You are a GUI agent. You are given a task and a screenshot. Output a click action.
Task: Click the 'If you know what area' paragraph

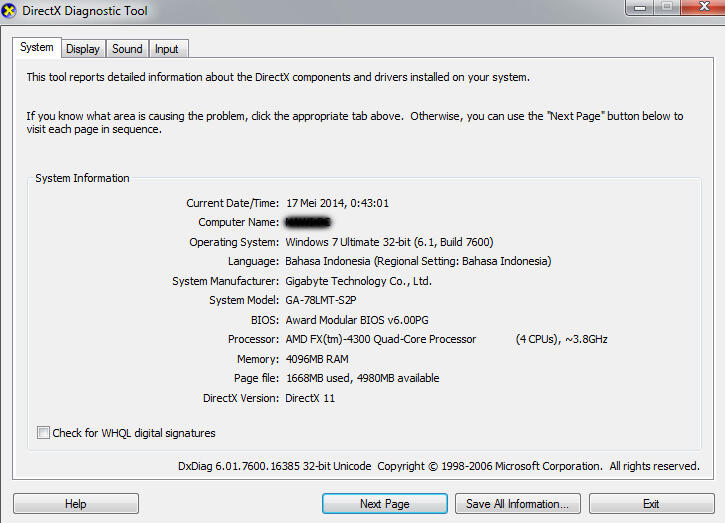coord(355,123)
